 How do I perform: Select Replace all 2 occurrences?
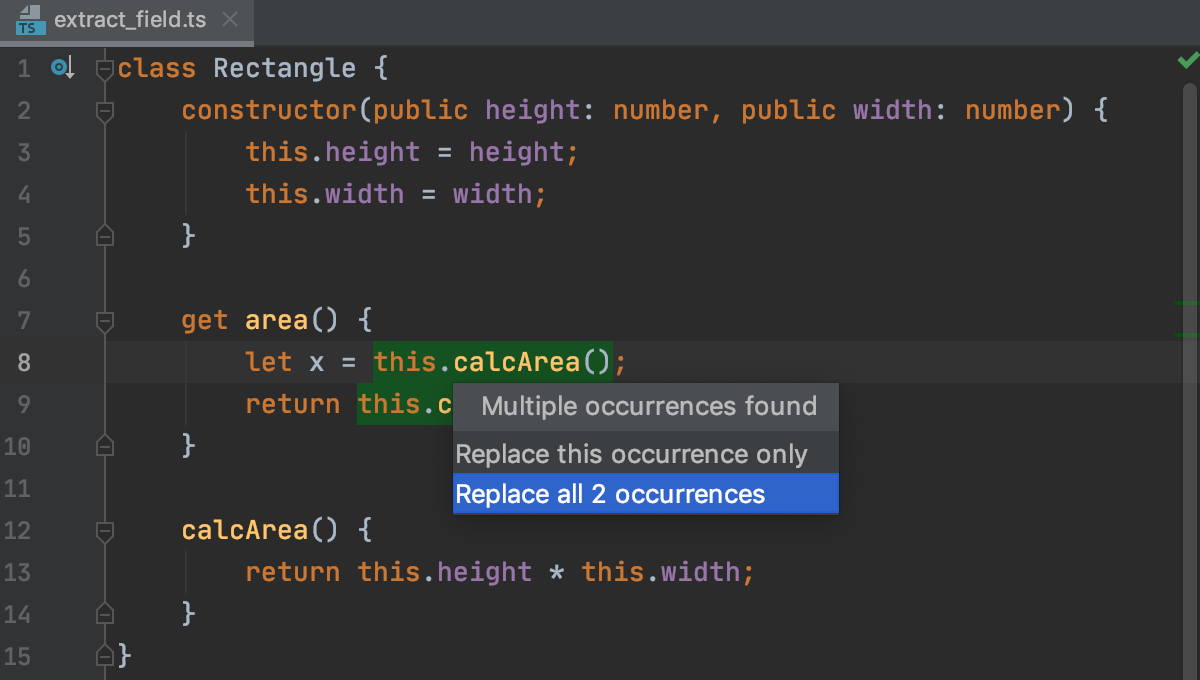pyautogui.click(x=609, y=493)
